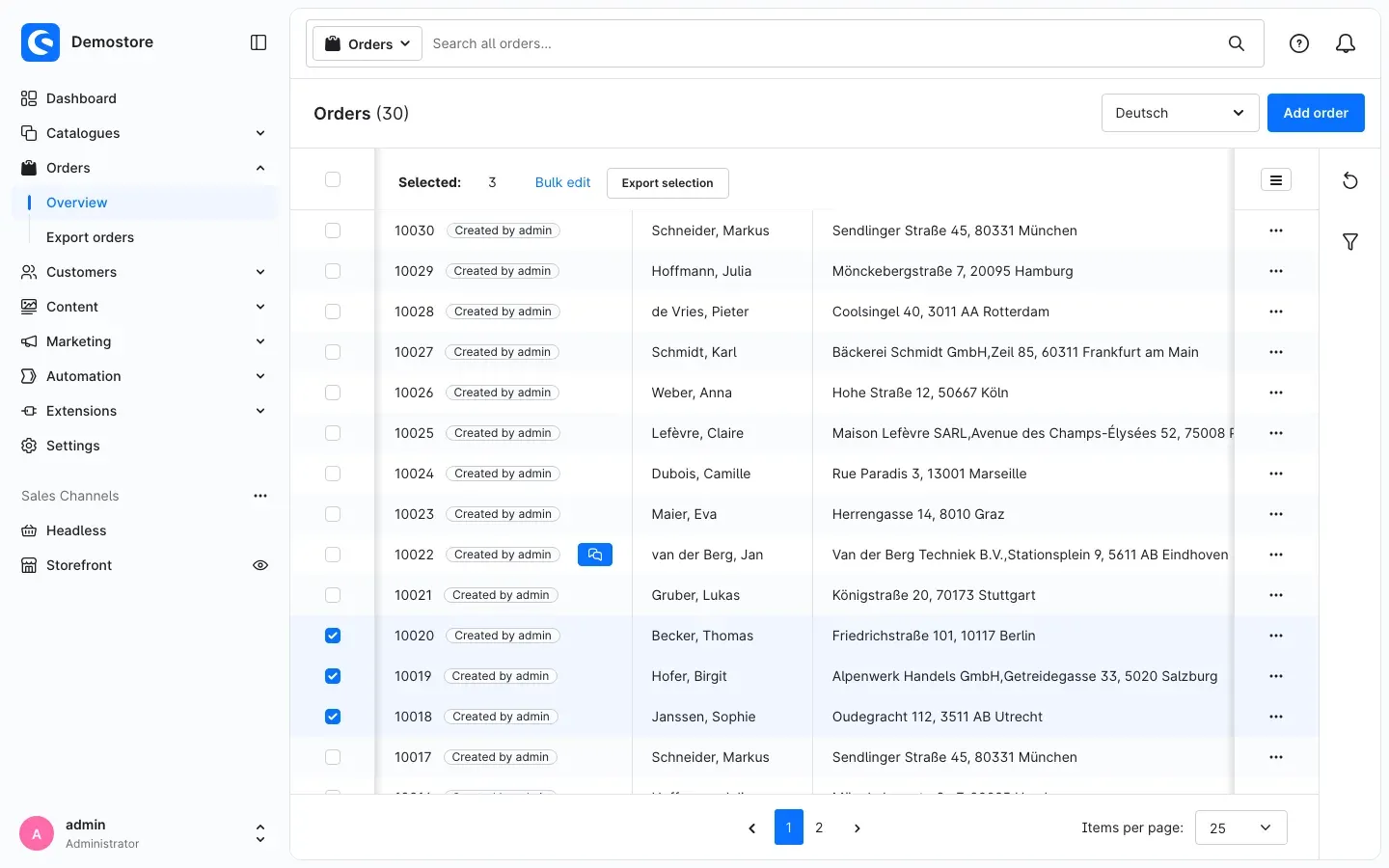Click the message icon on order 10022
This screenshot has height=868, width=1389.
coord(595,555)
